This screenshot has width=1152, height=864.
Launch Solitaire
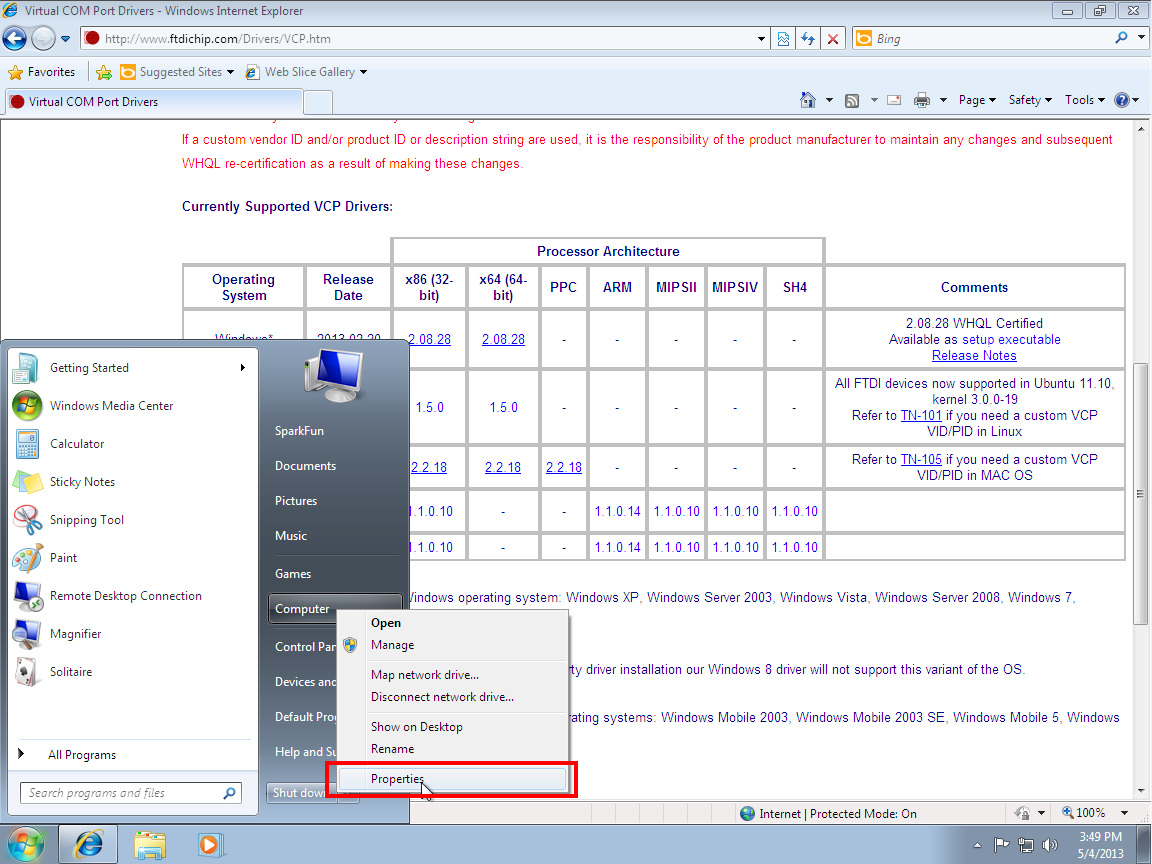(x=131, y=672)
